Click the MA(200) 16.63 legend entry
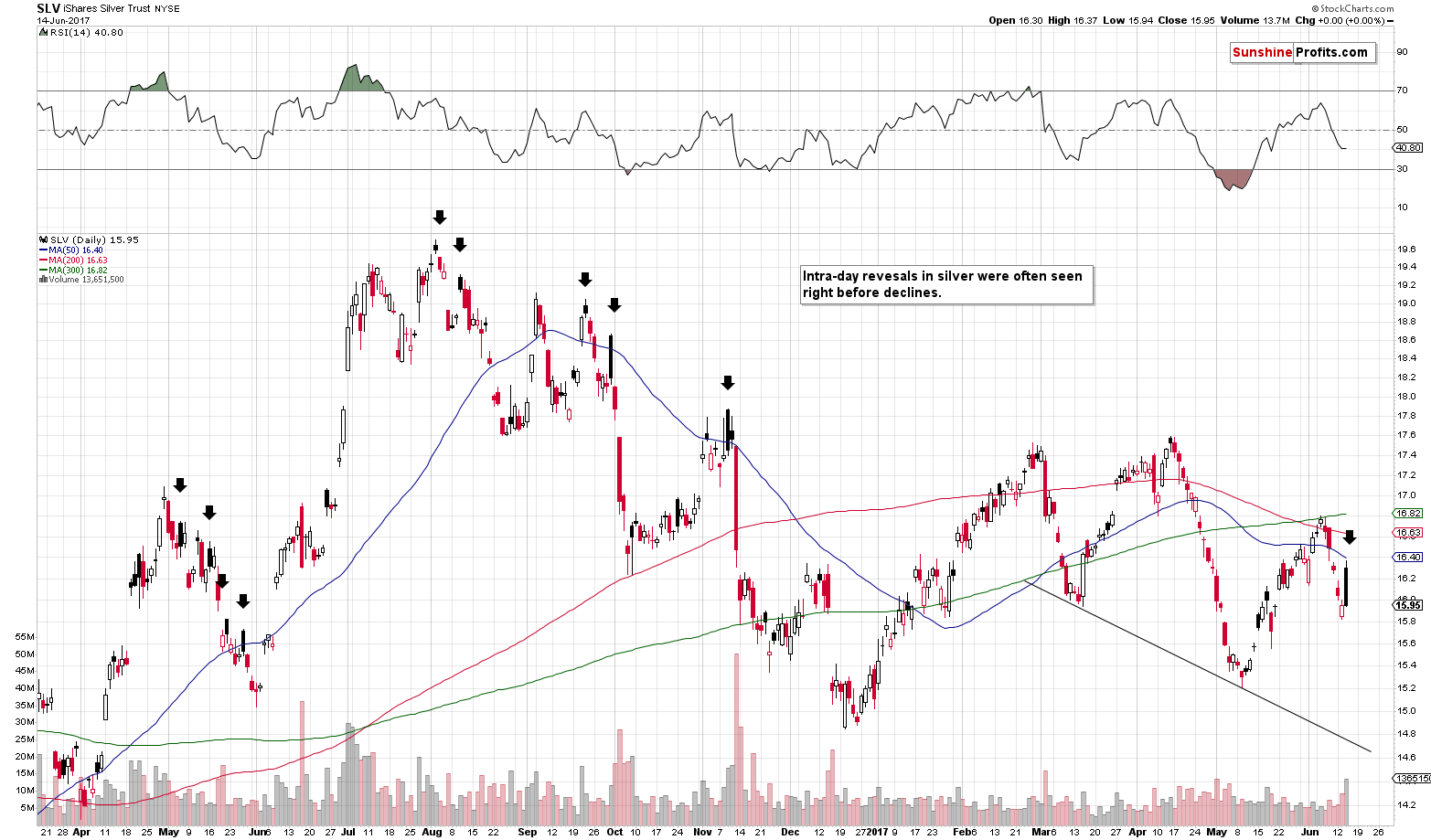Screen dimensions: 1431x840 click(x=74, y=261)
